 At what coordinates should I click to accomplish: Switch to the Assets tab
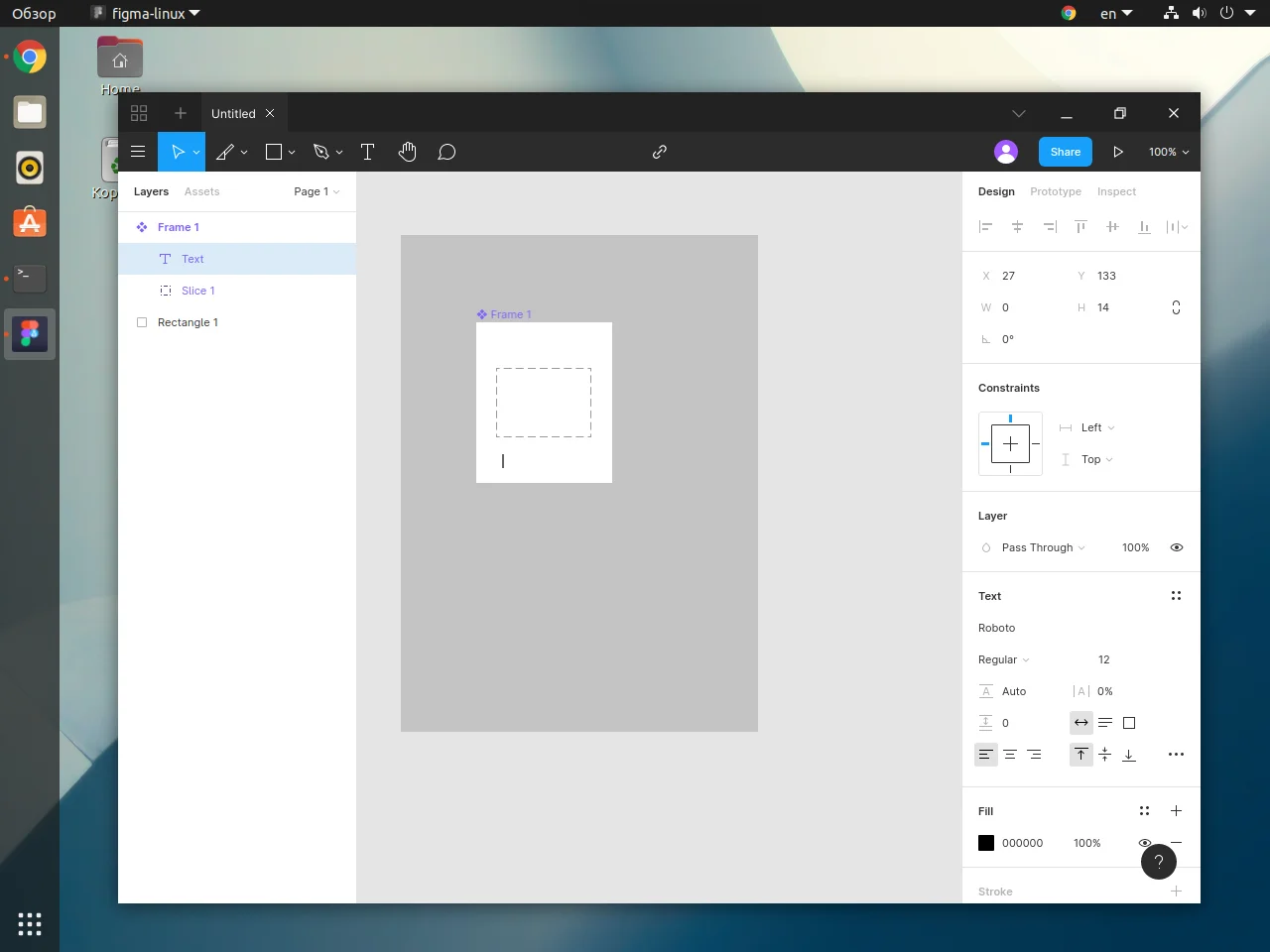click(x=201, y=191)
